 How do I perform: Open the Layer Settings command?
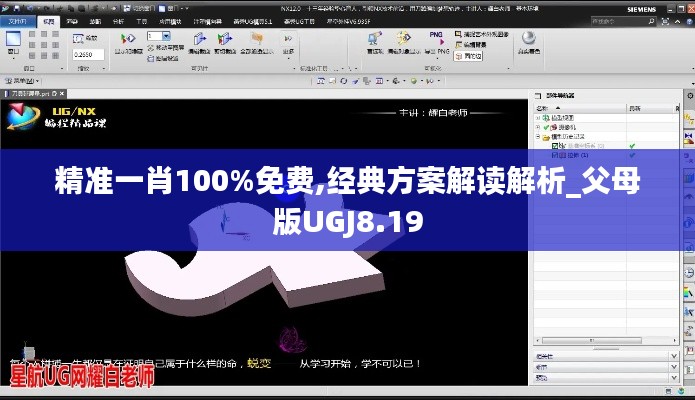[163, 58]
